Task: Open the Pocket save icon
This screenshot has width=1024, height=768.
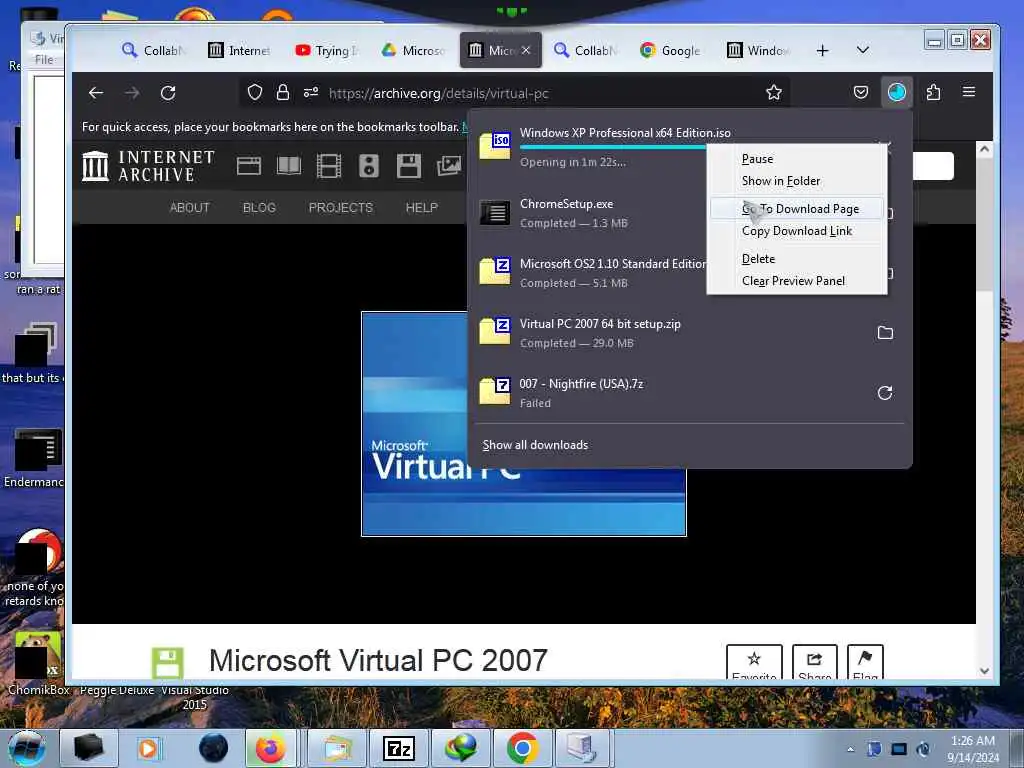Action: pyautogui.click(x=861, y=93)
